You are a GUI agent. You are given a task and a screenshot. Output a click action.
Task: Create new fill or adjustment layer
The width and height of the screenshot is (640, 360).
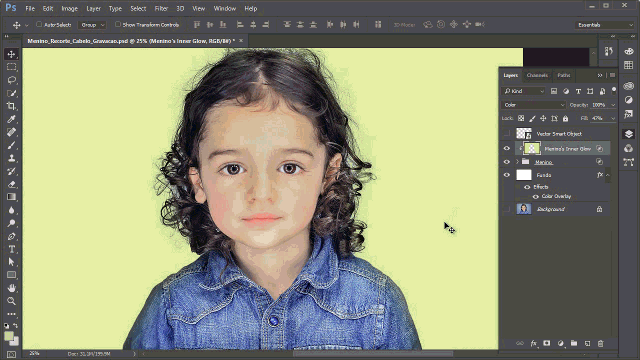point(561,343)
